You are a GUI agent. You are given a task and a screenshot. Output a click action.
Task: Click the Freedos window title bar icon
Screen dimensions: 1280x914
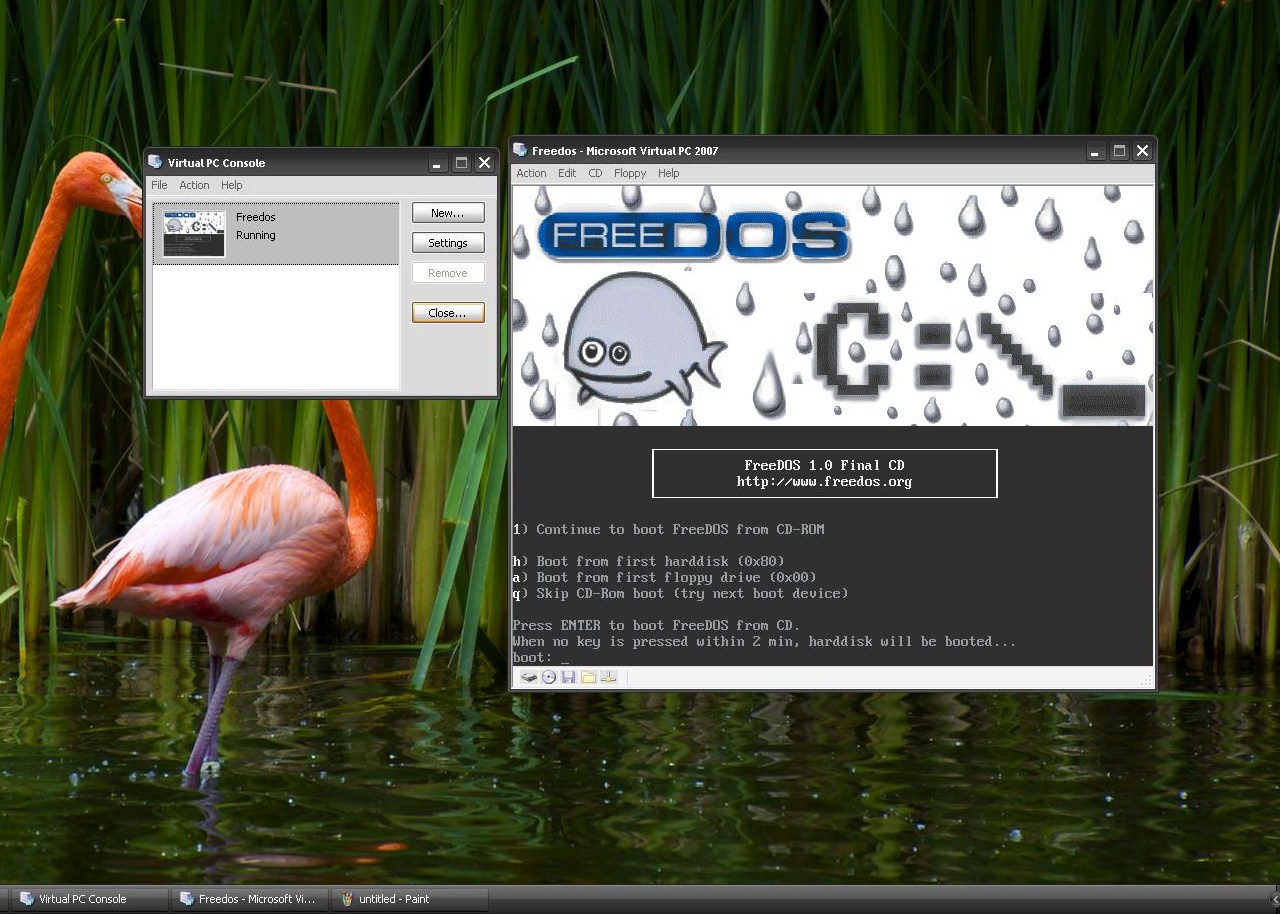tap(520, 151)
